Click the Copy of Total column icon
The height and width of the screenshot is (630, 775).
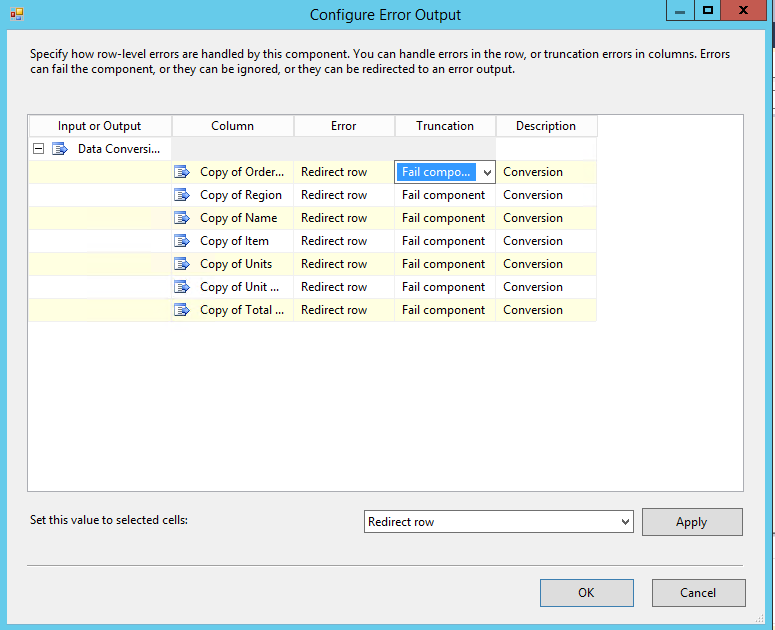pyautogui.click(x=182, y=310)
